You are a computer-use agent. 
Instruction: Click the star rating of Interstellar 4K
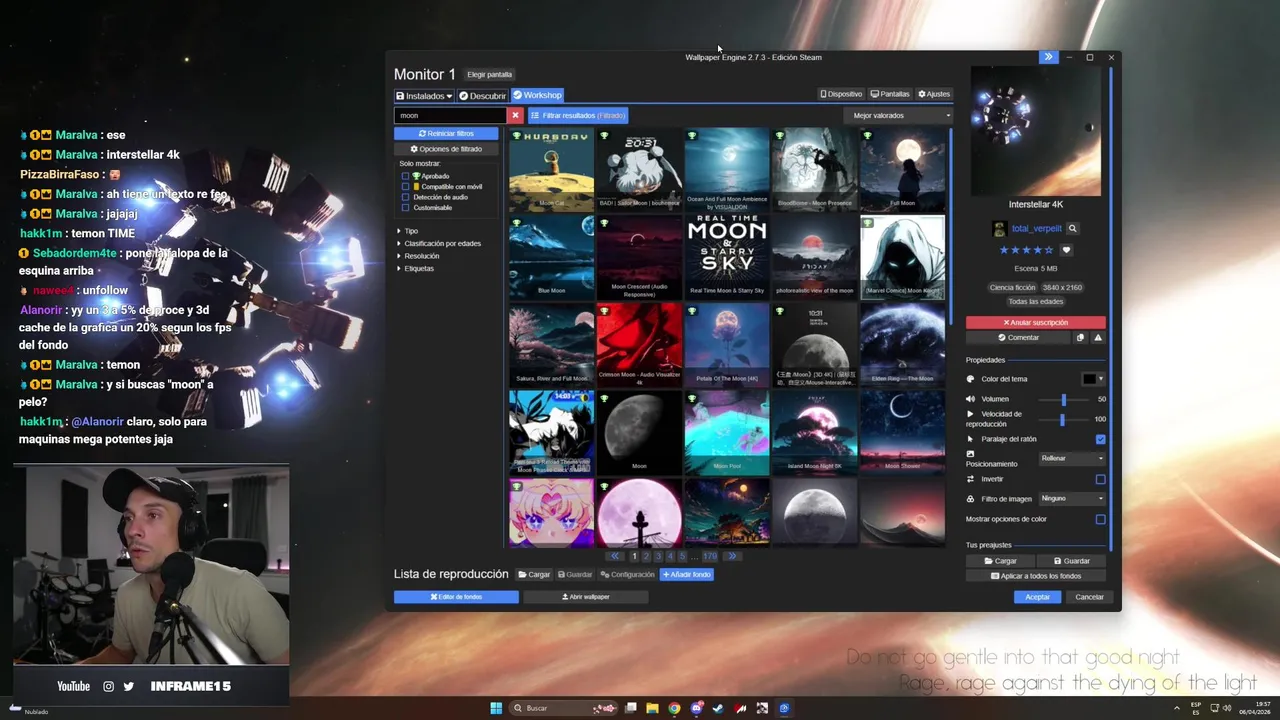coord(1026,250)
